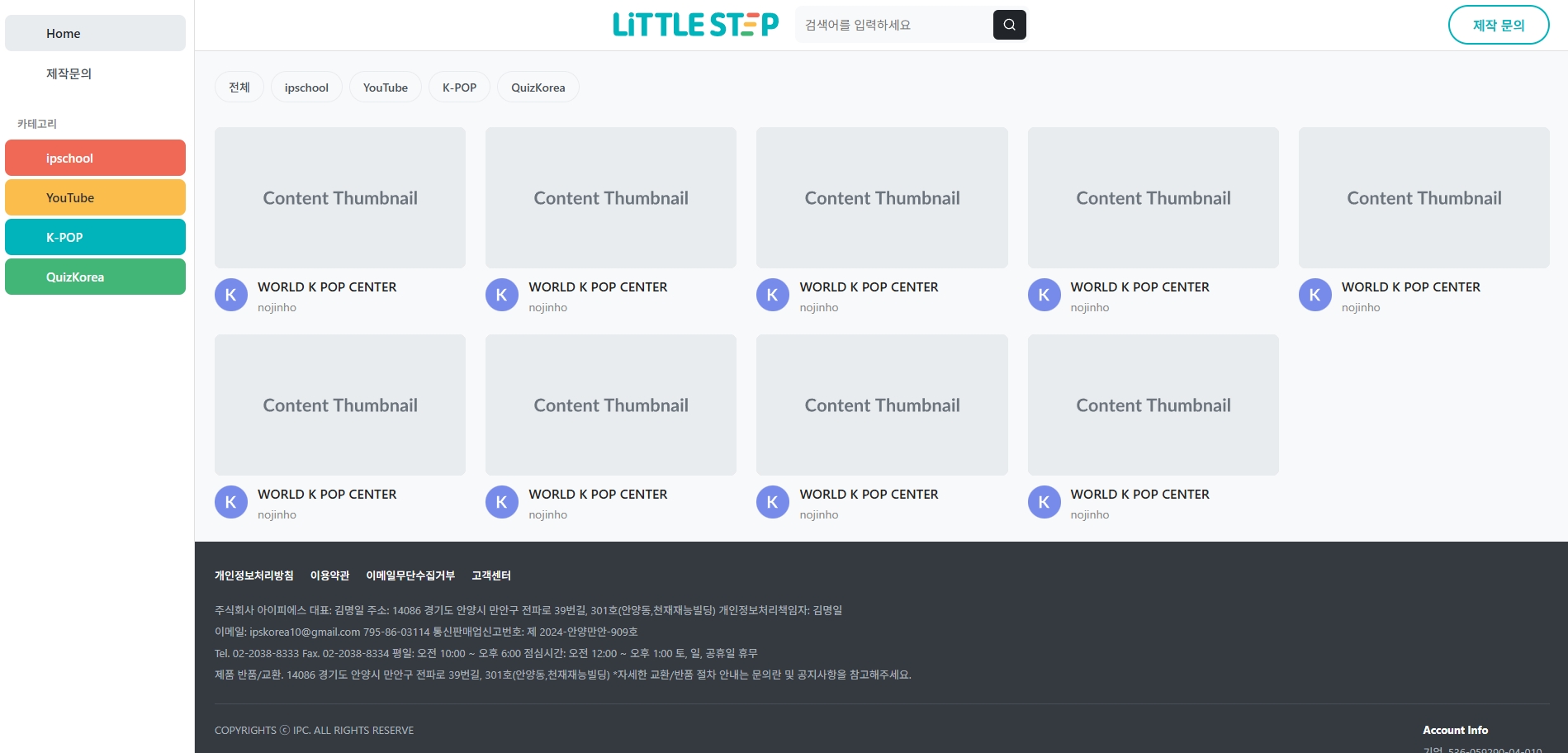Go to Home in the sidebar
1568x753 pixels.
point(95,34)
